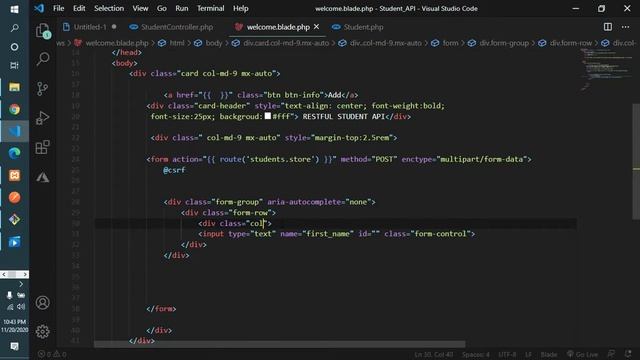Image resolution: width=640 pixels, height=360 pixels.
Task: Open the Go menu
Action: tap(162, 8)
